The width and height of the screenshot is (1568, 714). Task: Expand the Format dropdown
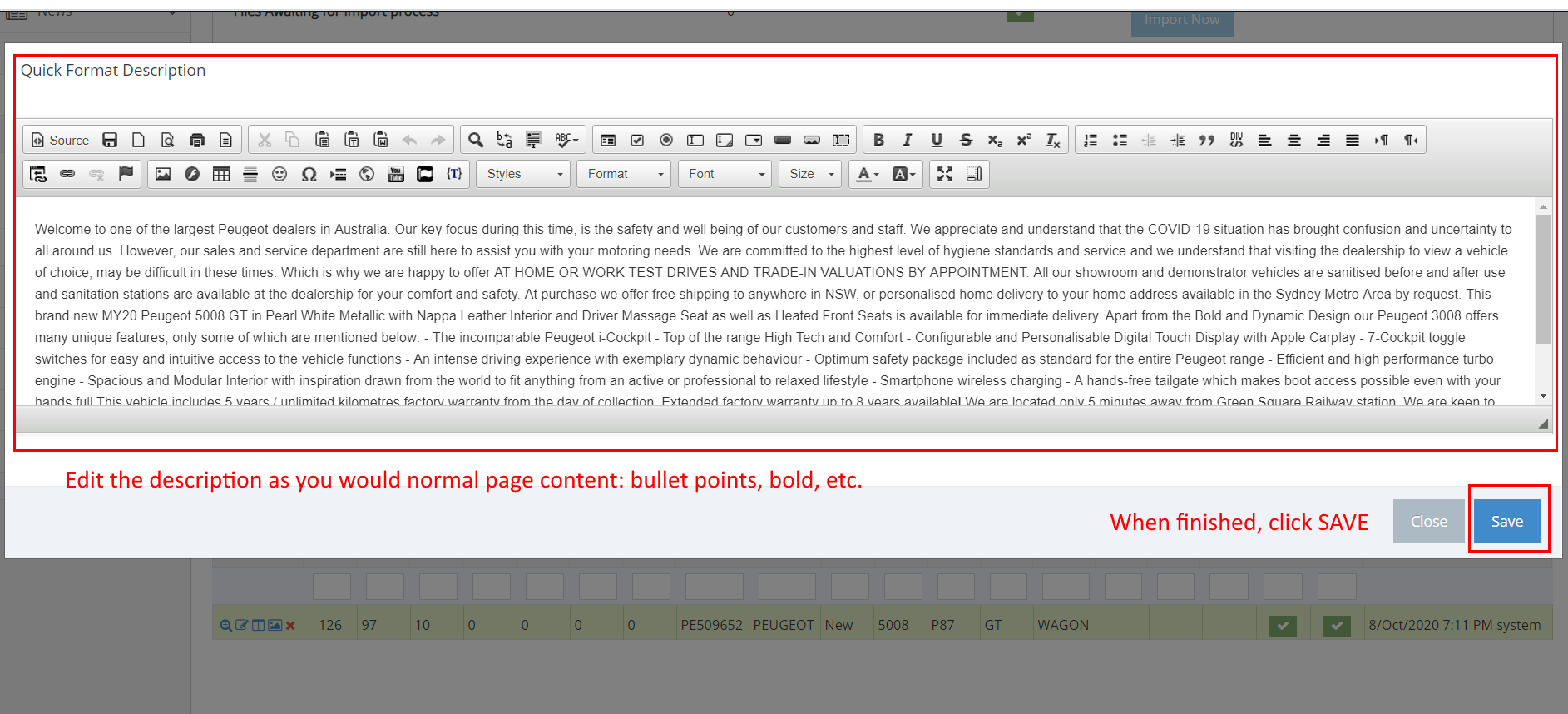[624, 174]
